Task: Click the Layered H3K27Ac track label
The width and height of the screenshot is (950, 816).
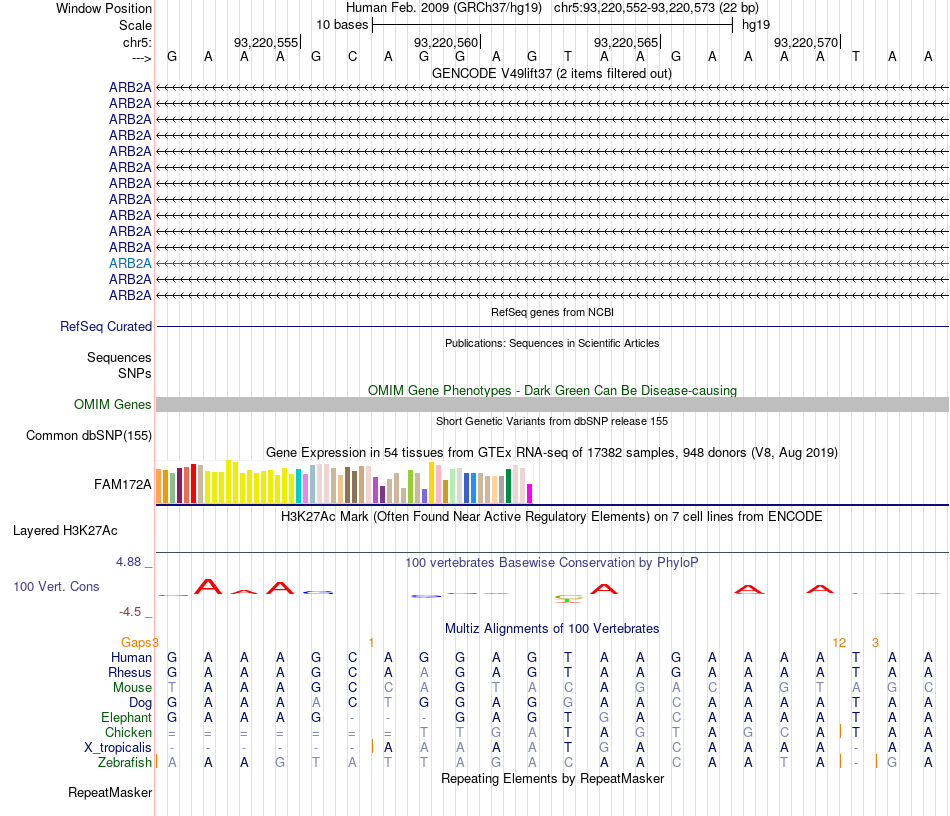Action: click(x=65, y=531)
